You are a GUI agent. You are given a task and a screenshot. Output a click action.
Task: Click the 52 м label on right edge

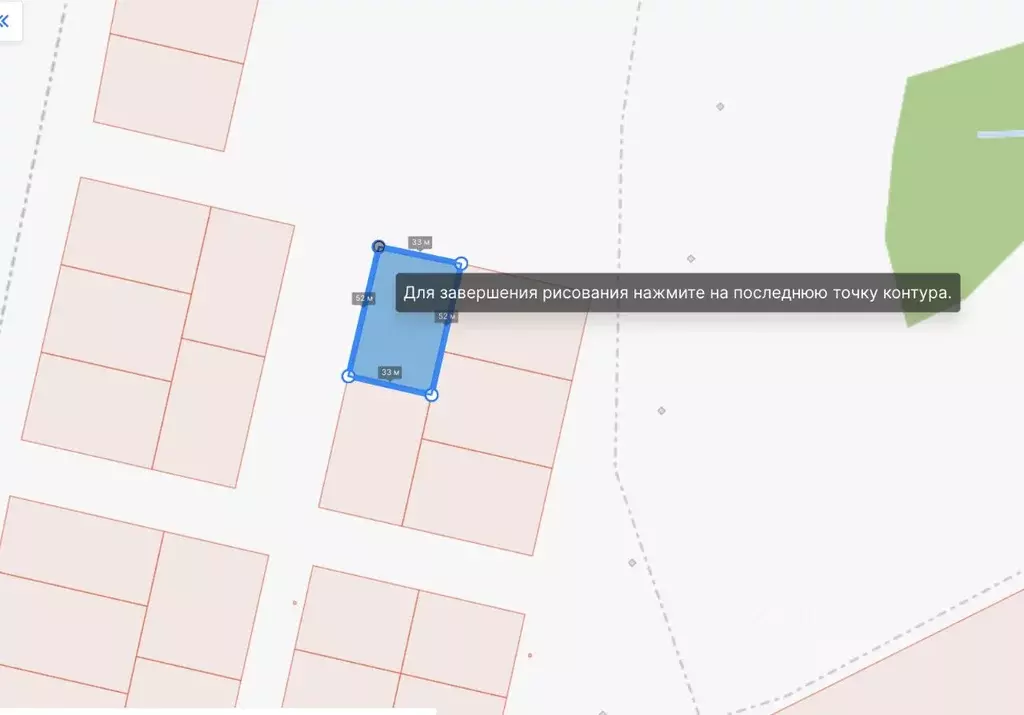click(x=446, y=317)
